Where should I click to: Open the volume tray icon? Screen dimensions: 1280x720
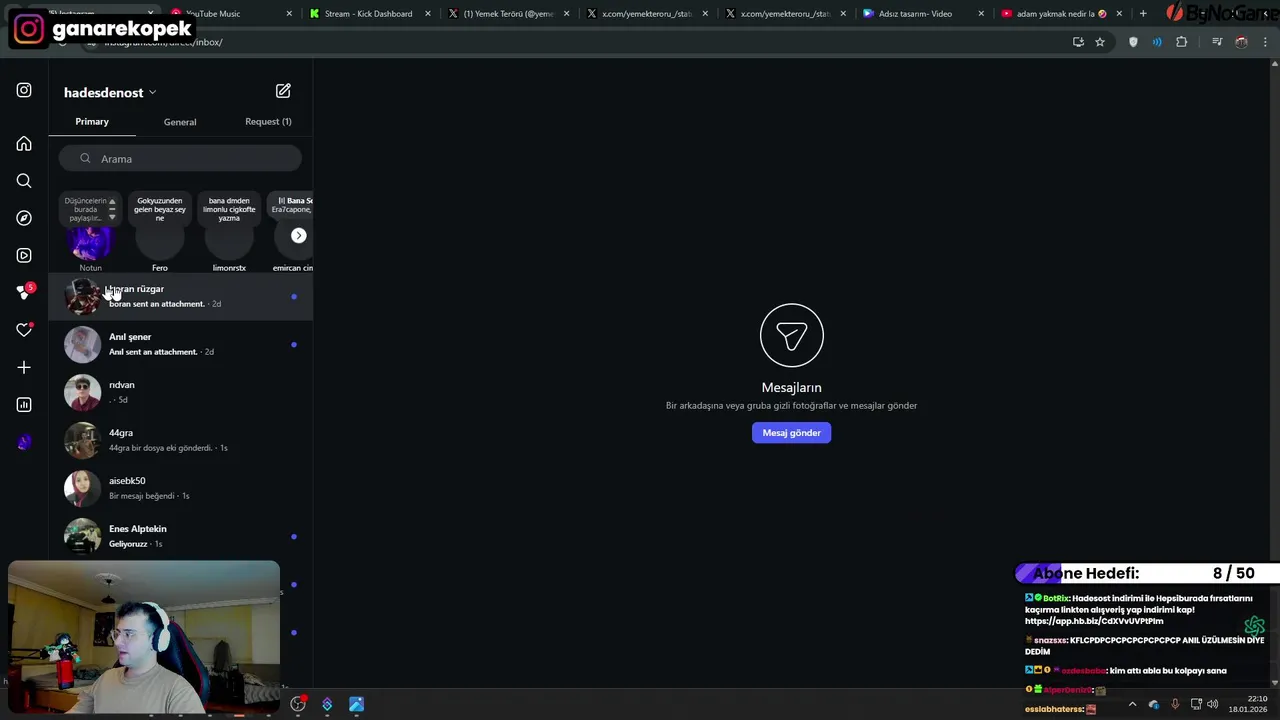click(x=1213, y=704)
